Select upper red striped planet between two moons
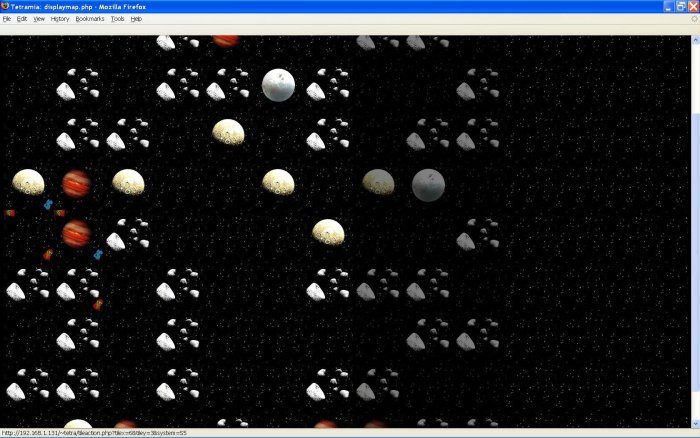This screenshot has height=438, width=700. tap(77, 183)
